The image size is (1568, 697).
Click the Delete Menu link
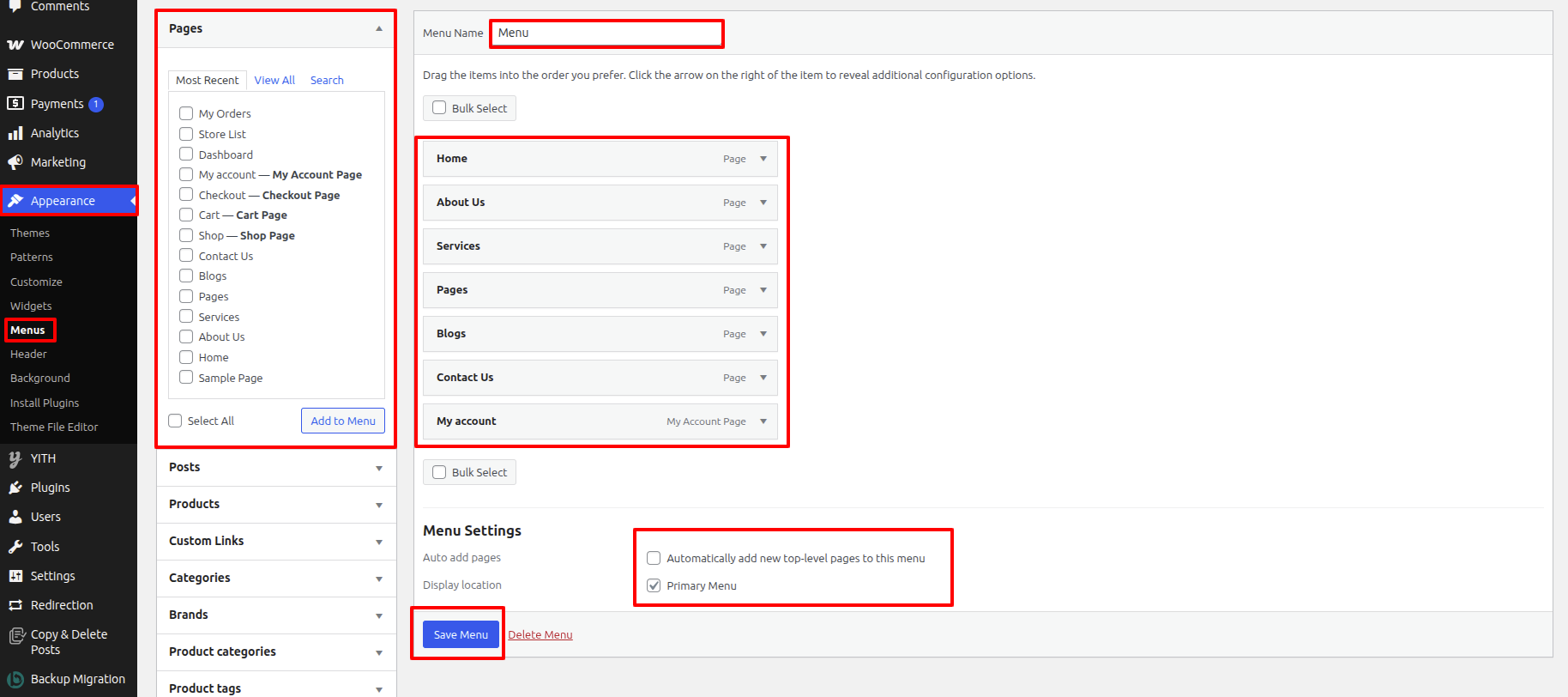tap(540, 634)
